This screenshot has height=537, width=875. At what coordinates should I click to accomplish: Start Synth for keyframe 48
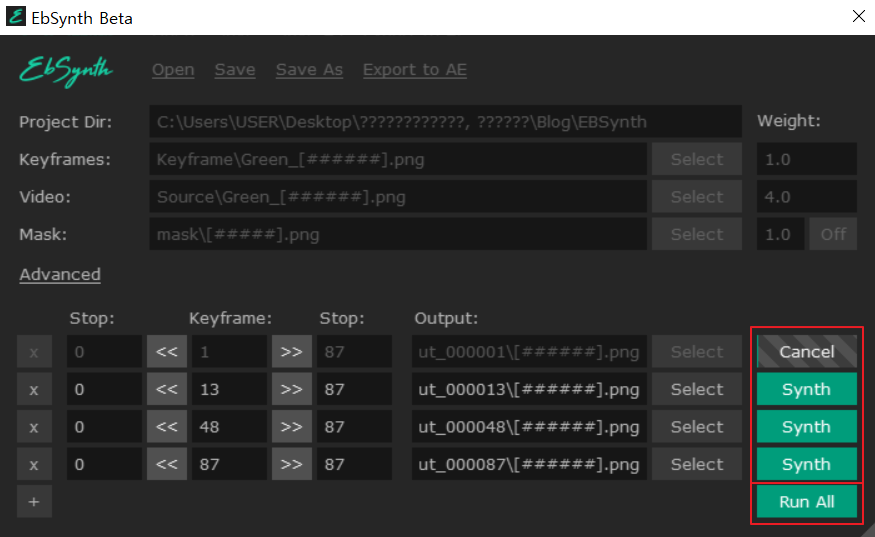[x=806, y=427]
